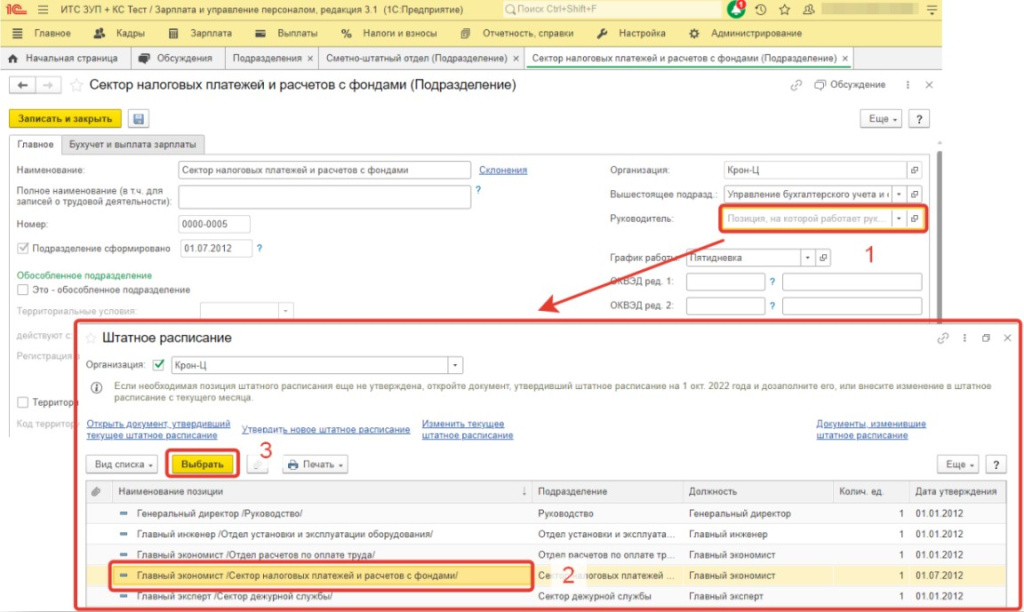Open Организация field link icon

[x=914, y=170]
